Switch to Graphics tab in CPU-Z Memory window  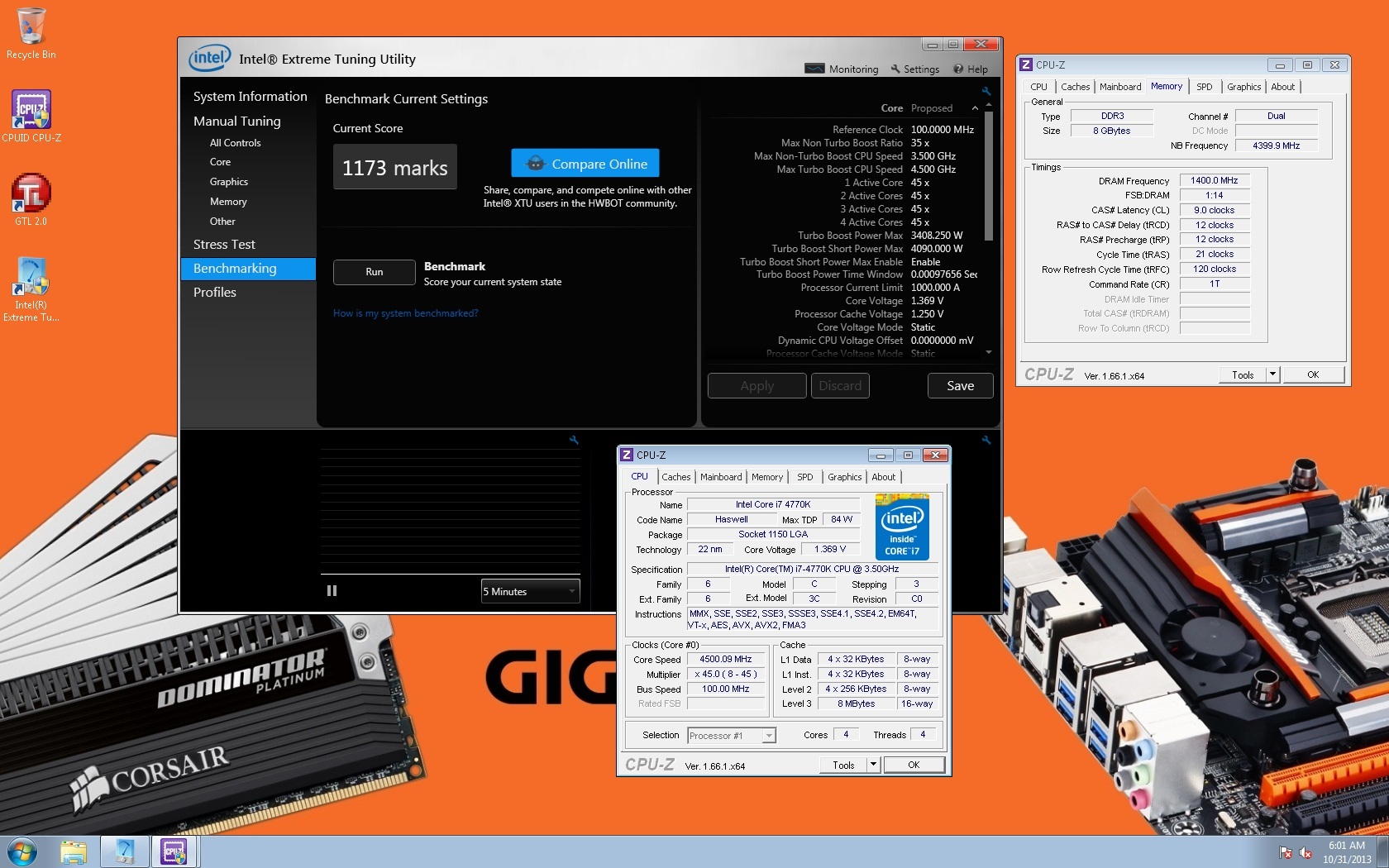[1243, 87]
